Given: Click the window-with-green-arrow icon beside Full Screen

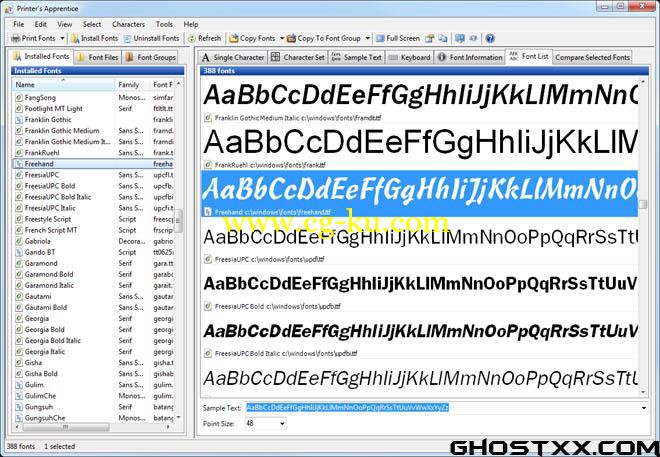Looking at the screenshot, I should 430,39.
